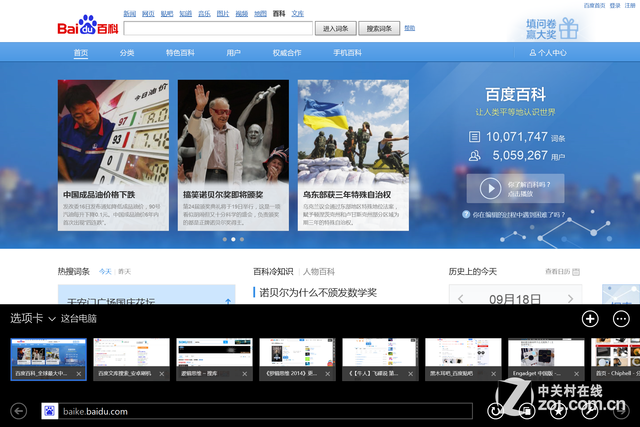Screen dimensions: 640x427
Task: Open a new tab with the plus icon
Action: pyautogui.click(x=590, y=319)
